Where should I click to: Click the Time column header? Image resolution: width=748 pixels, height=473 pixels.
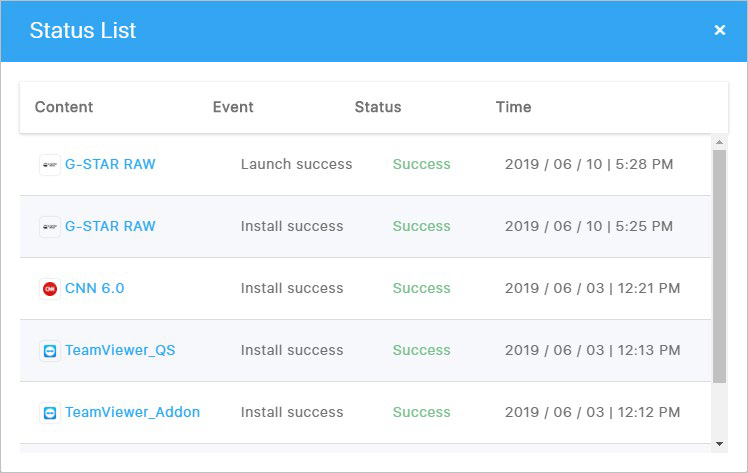pyautogui.click(x=513, y=107)
